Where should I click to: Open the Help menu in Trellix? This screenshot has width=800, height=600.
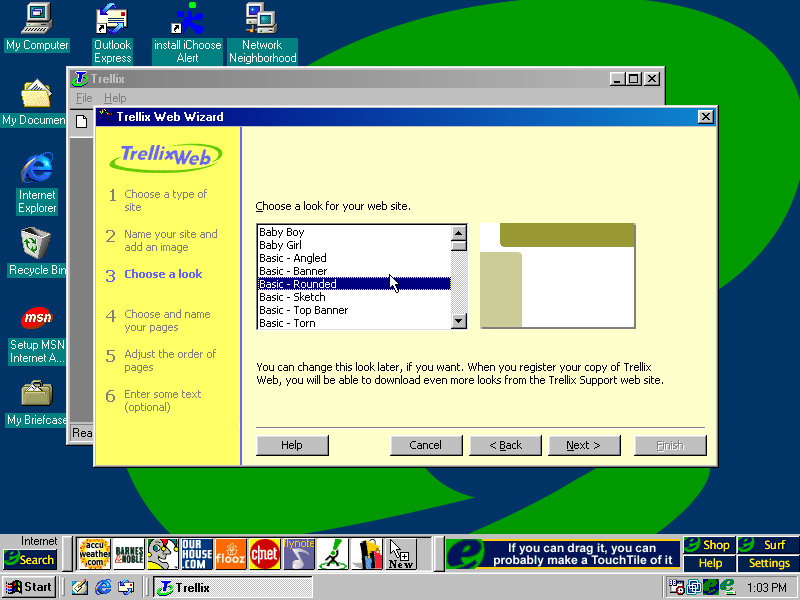pyautogui.click(x=115, y=99)
